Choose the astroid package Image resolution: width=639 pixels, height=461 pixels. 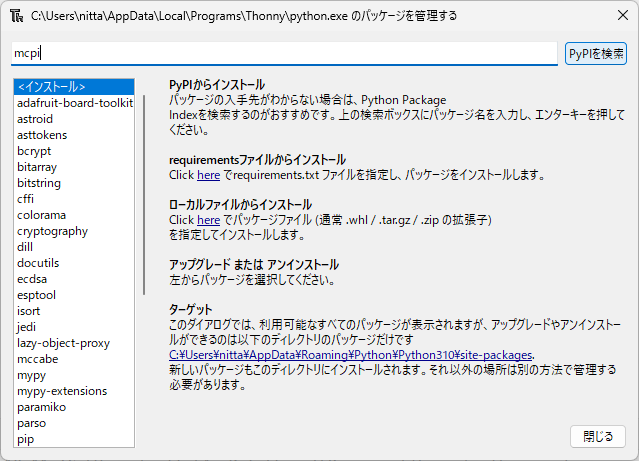(x=35, y=119)
